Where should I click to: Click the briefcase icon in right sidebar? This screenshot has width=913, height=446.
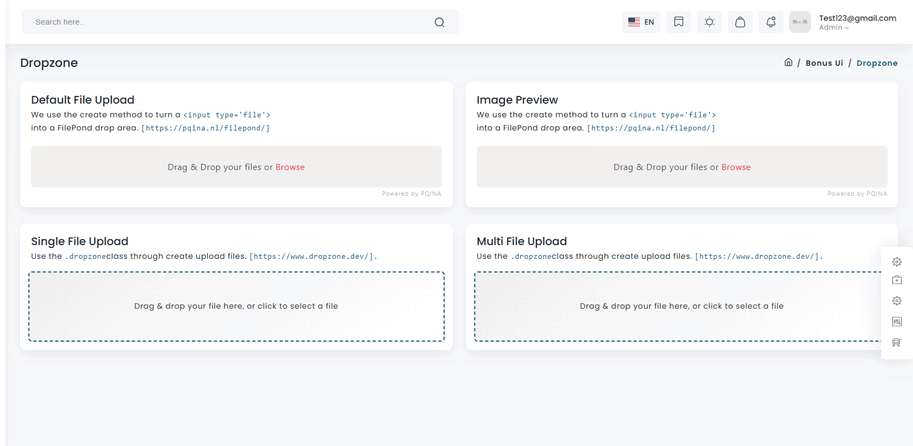897,281
